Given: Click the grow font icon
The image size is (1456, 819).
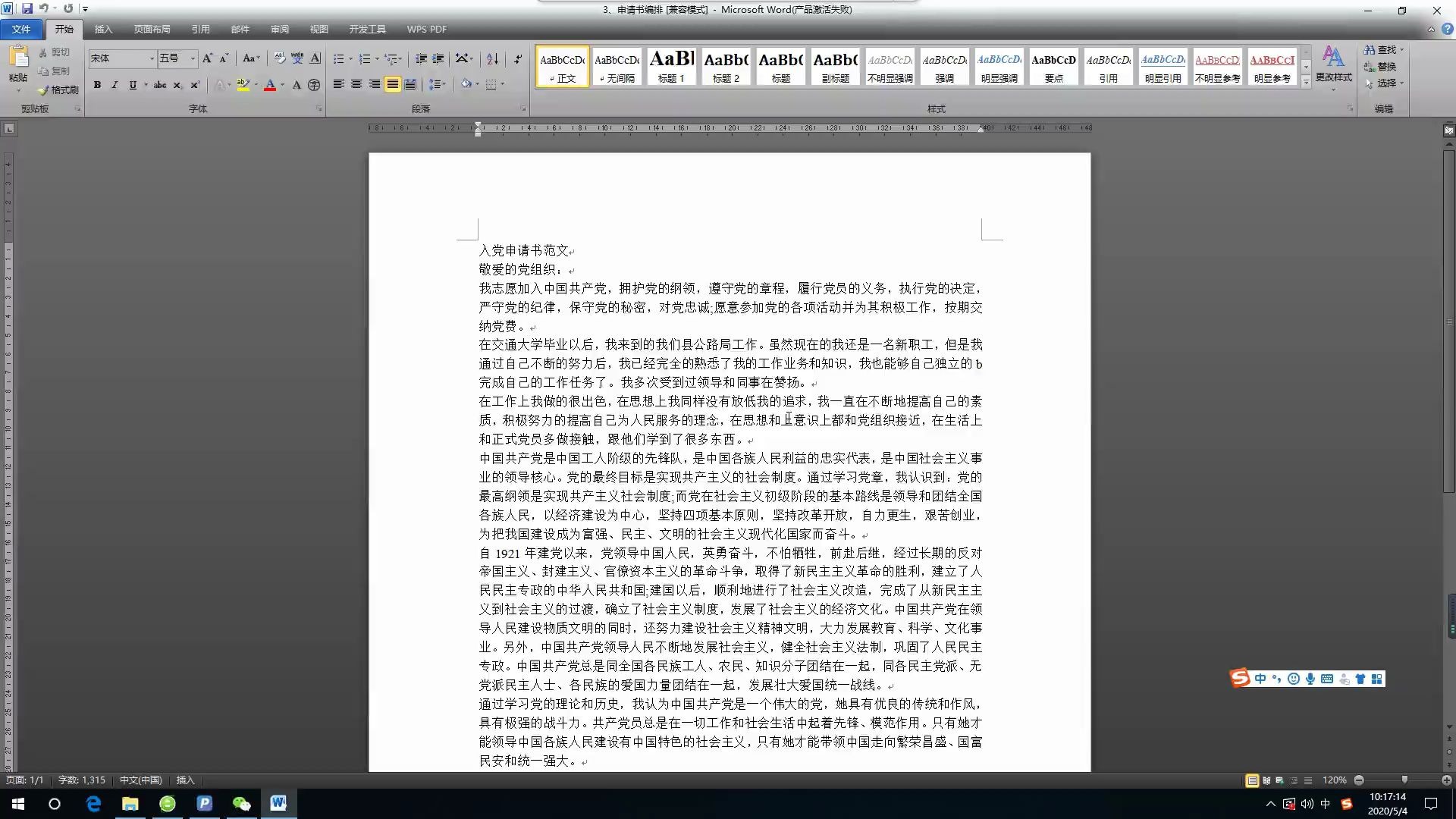Looking at the screenshot, I should tap(207, 58).
